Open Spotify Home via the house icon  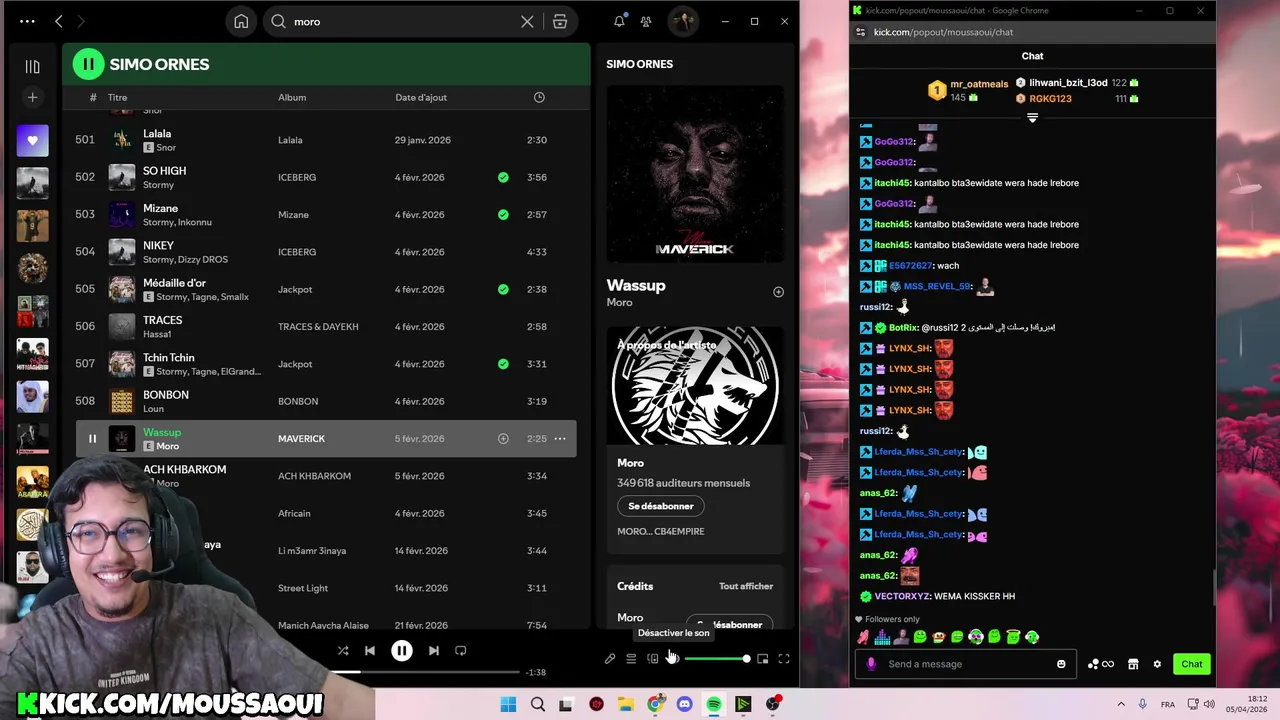pos(241,22)
